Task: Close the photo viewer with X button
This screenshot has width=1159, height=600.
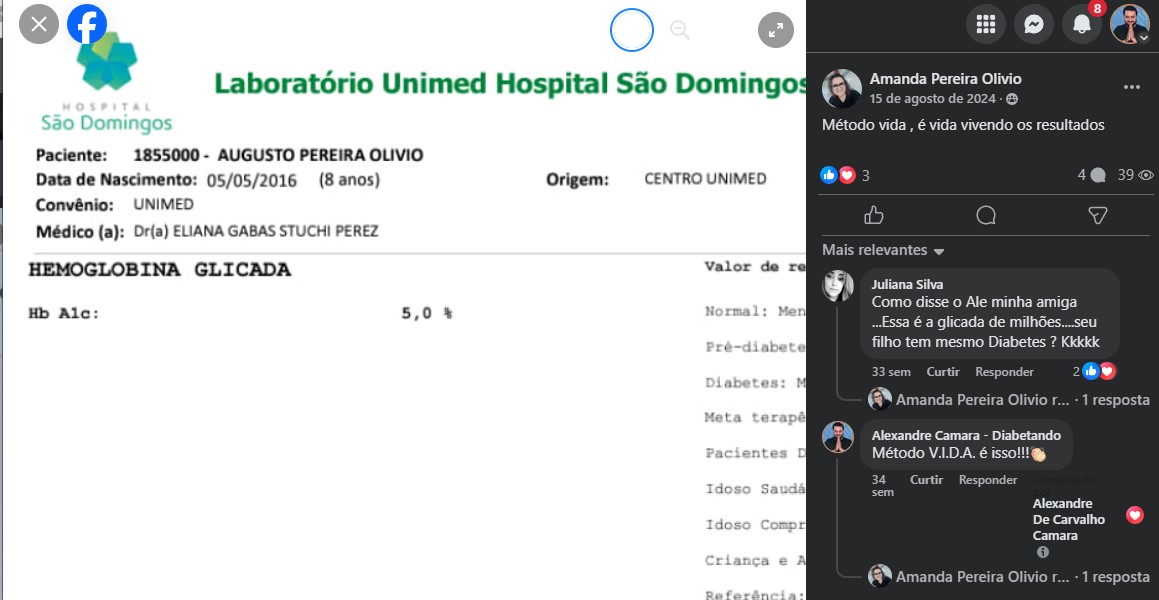Action: tap(39, 24)
